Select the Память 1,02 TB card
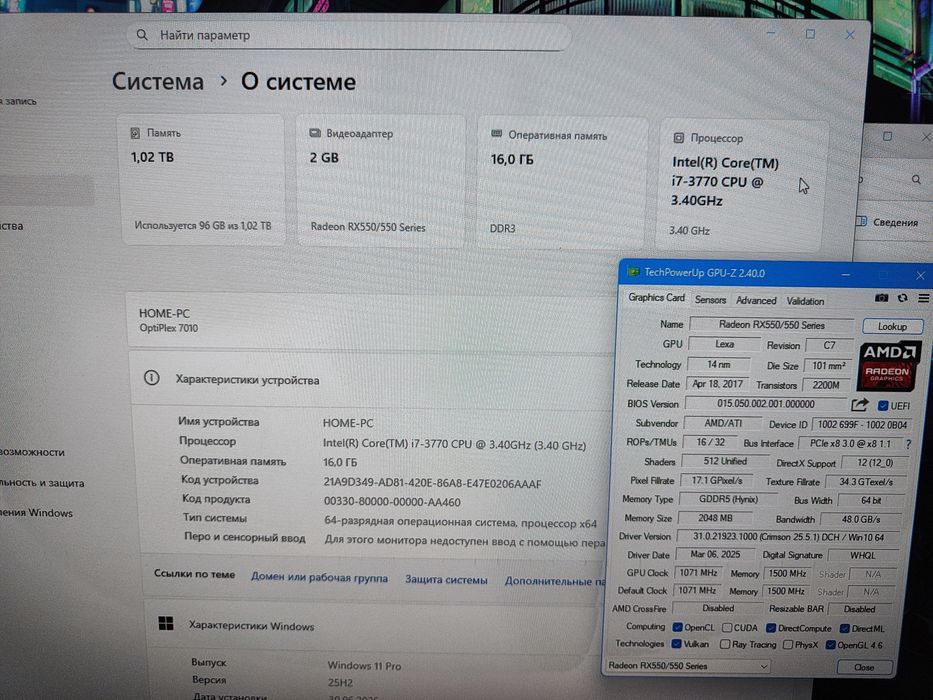Screen dimensions: 933x700 (203, 180)
